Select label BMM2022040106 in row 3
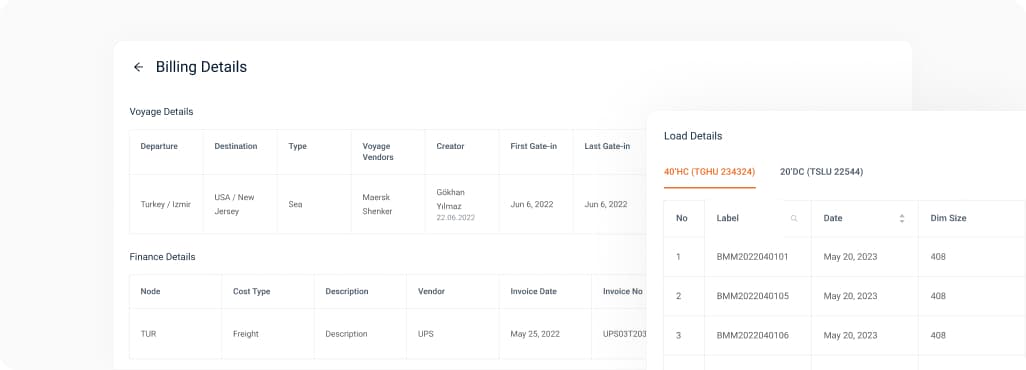The image size is (1026, 370). tap(752, 335)
